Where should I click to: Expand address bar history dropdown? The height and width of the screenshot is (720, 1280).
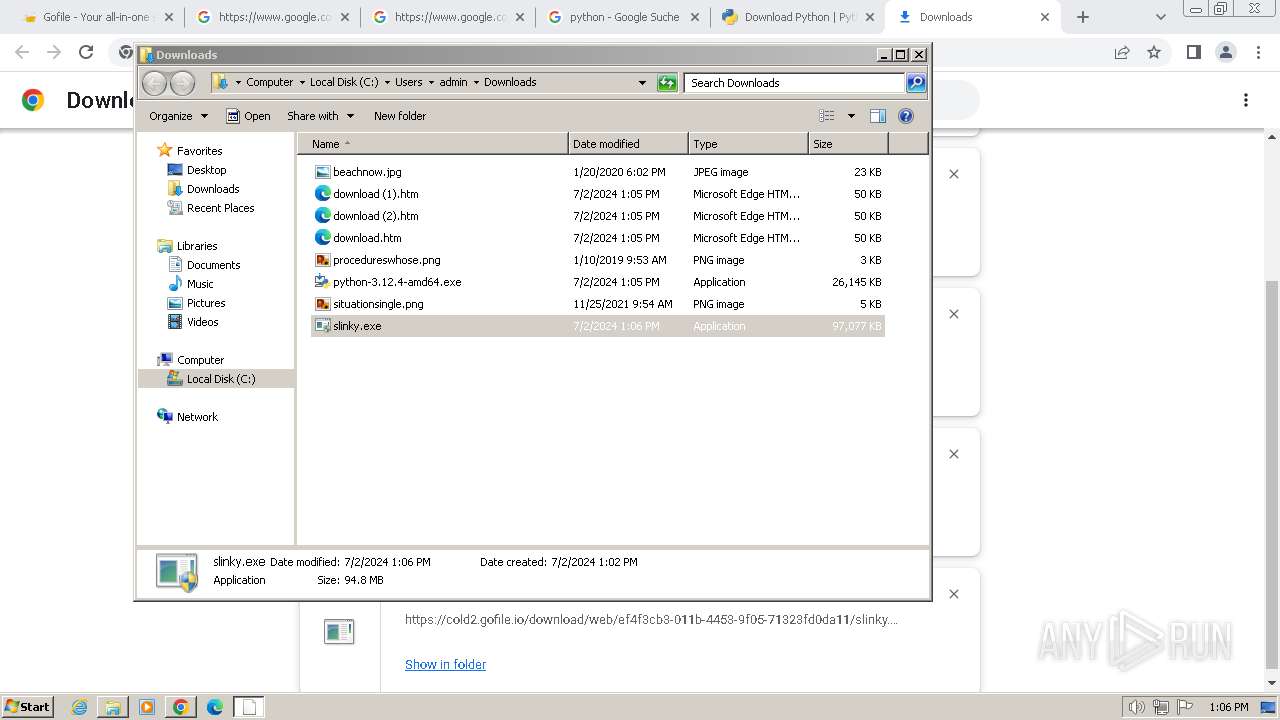point(642,83)
